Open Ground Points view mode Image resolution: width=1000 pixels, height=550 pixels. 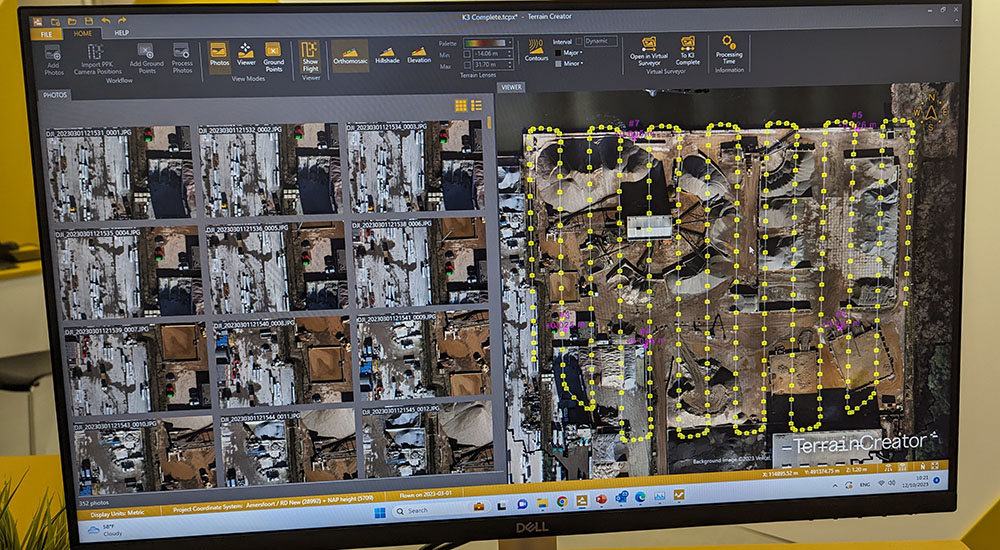coord(273,57)
